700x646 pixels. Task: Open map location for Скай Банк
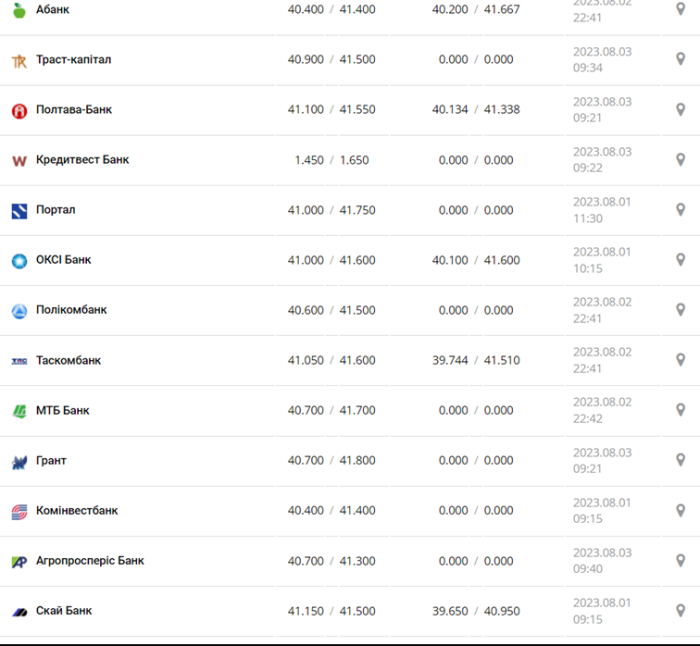[x=680, y=610]
